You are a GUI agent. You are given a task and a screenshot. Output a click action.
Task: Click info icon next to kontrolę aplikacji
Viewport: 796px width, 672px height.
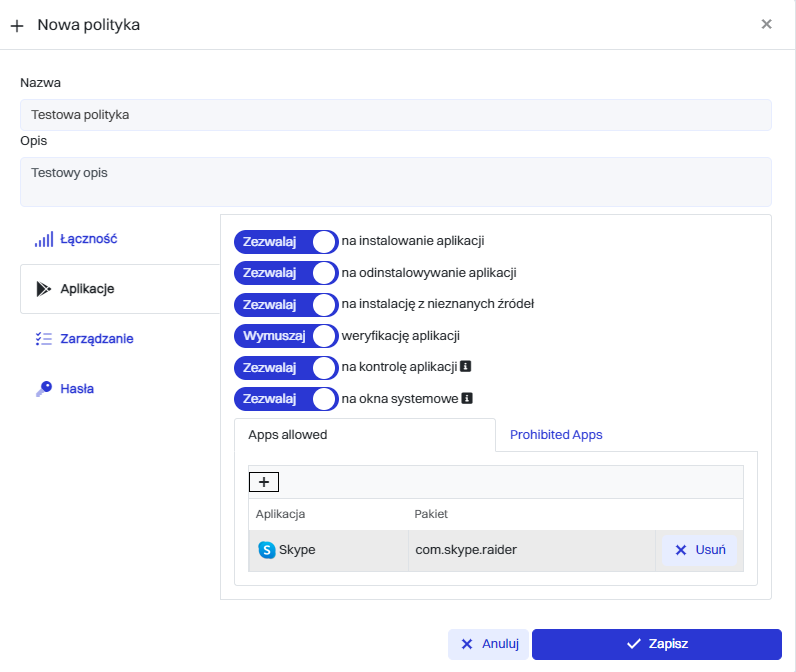point(465,367)
